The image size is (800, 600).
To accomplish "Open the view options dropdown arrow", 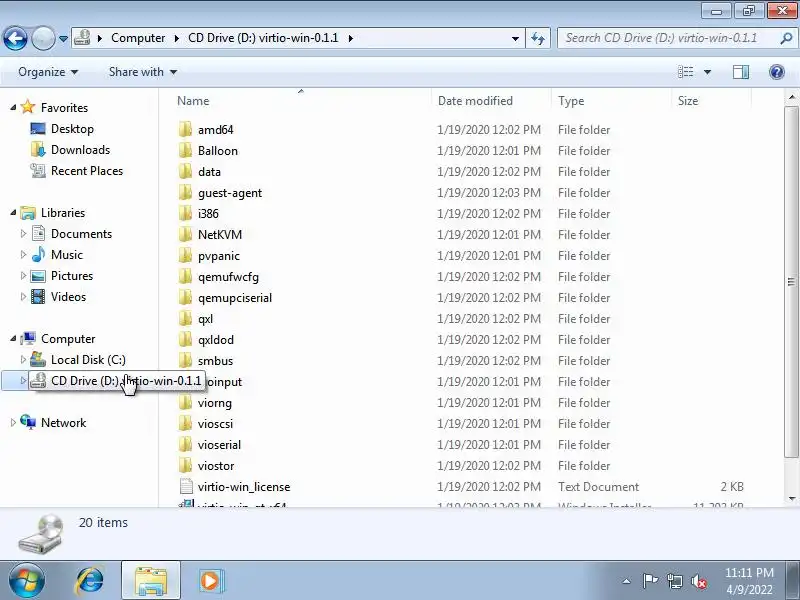I will tap(707, 72).
